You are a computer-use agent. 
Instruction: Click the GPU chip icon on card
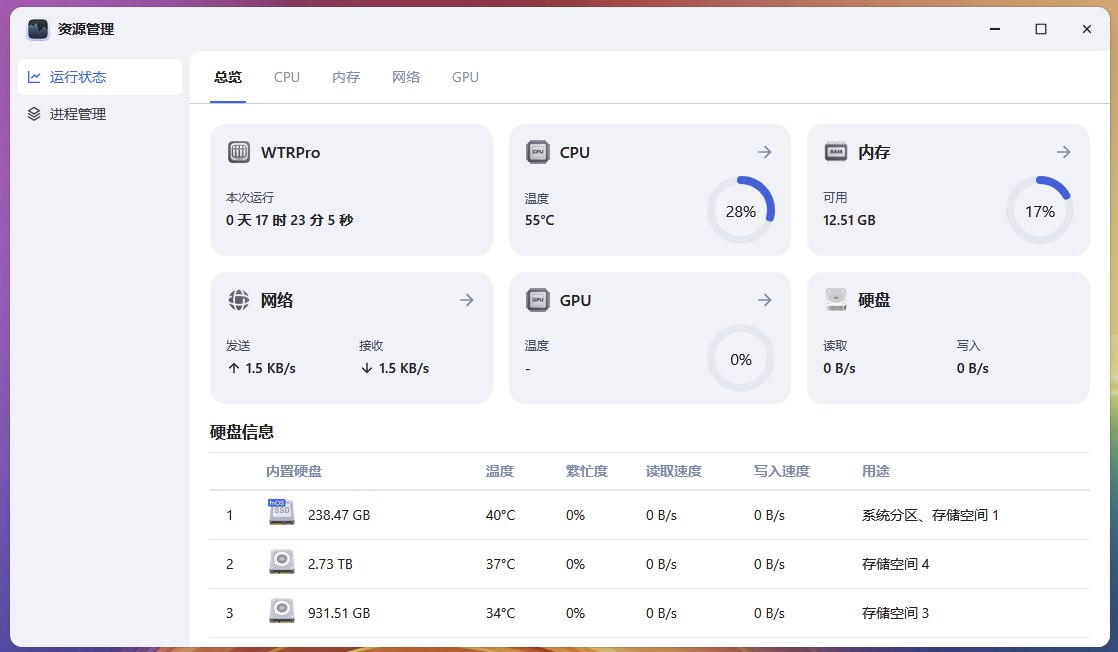click(x=538, y=300)
